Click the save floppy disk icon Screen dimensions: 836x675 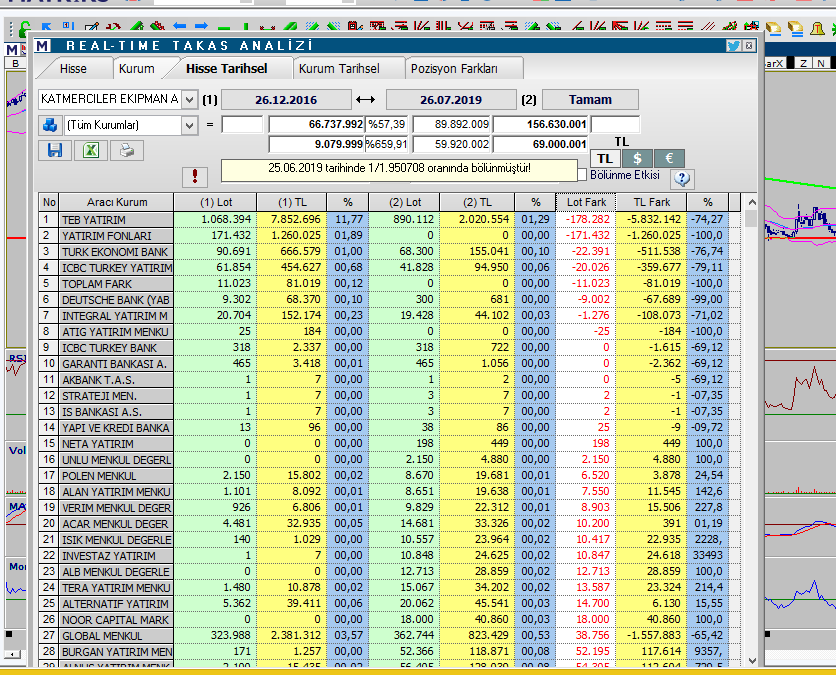pyautogui.click(x=55, y=150)
